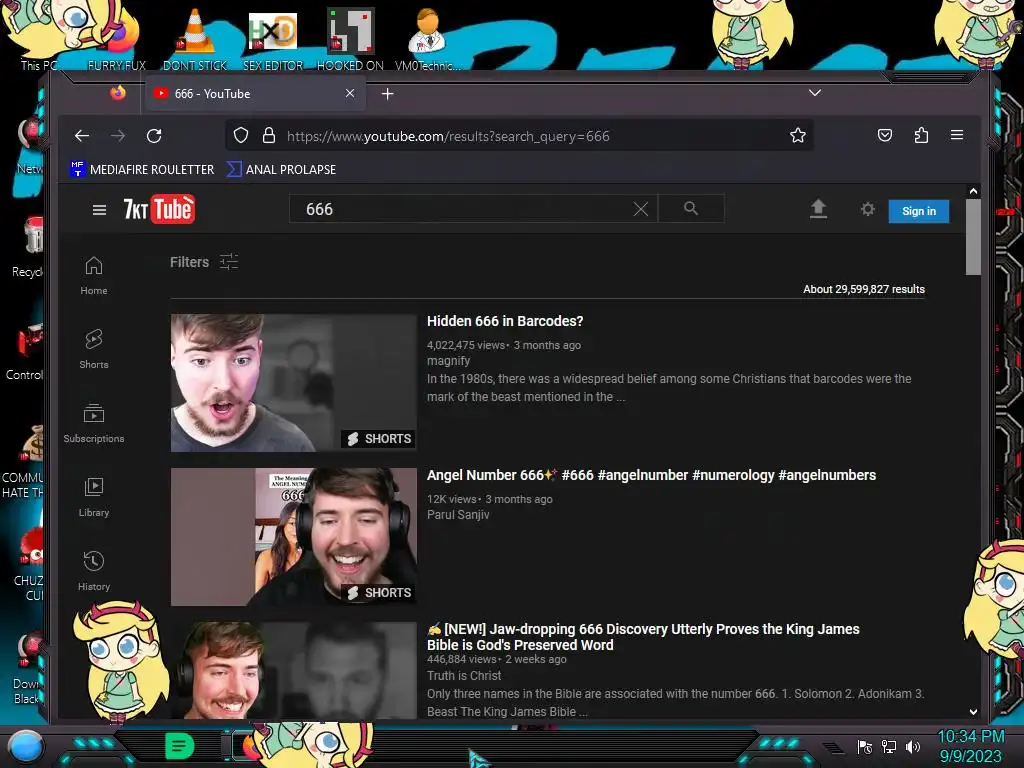Viewport: 1024px width, 768px height.
Task: Open the VLC DONT STICK desktop shortcut
Action: (x=195, y=39)
